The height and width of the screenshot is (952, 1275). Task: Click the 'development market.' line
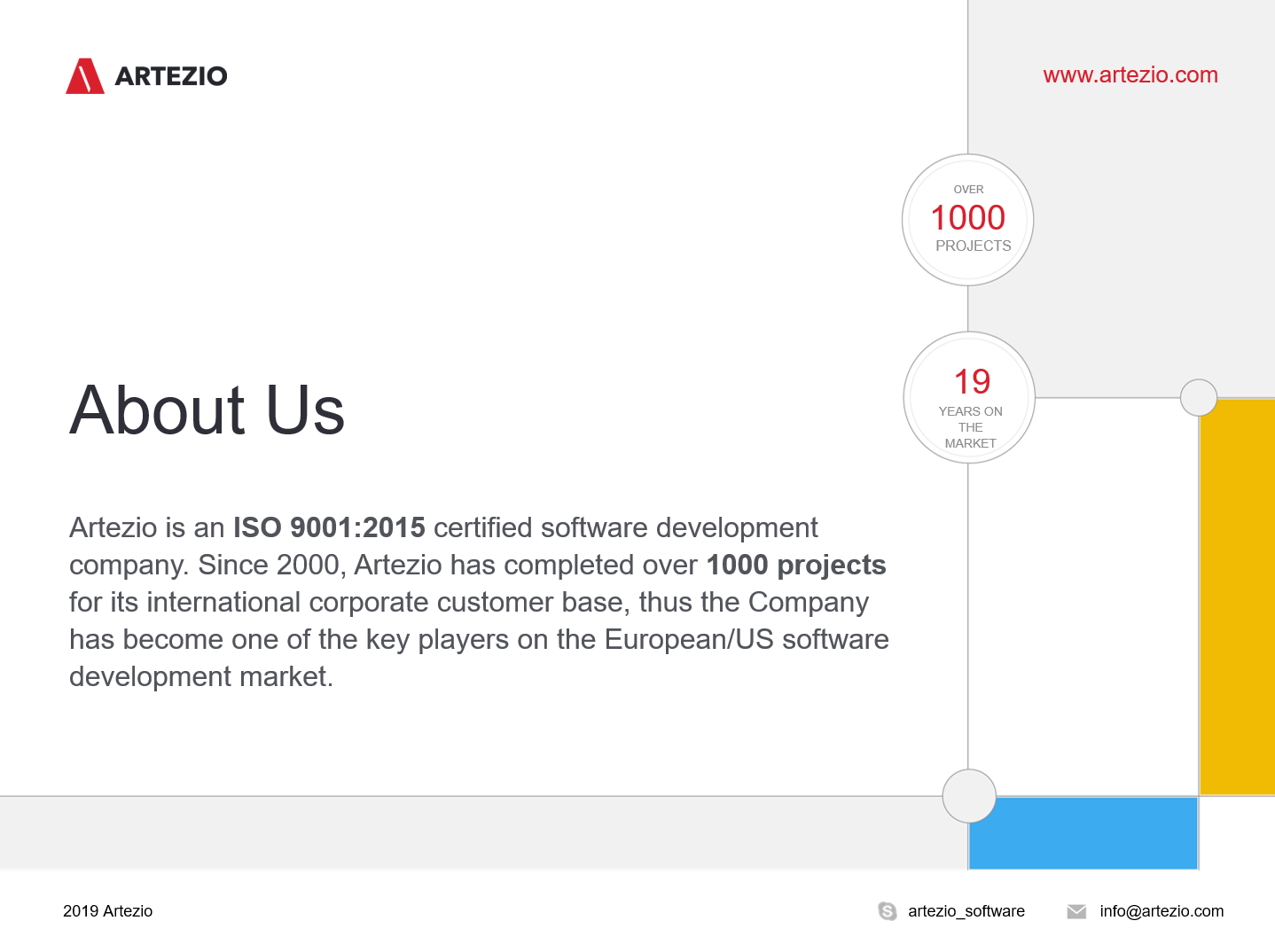(201, 676)
